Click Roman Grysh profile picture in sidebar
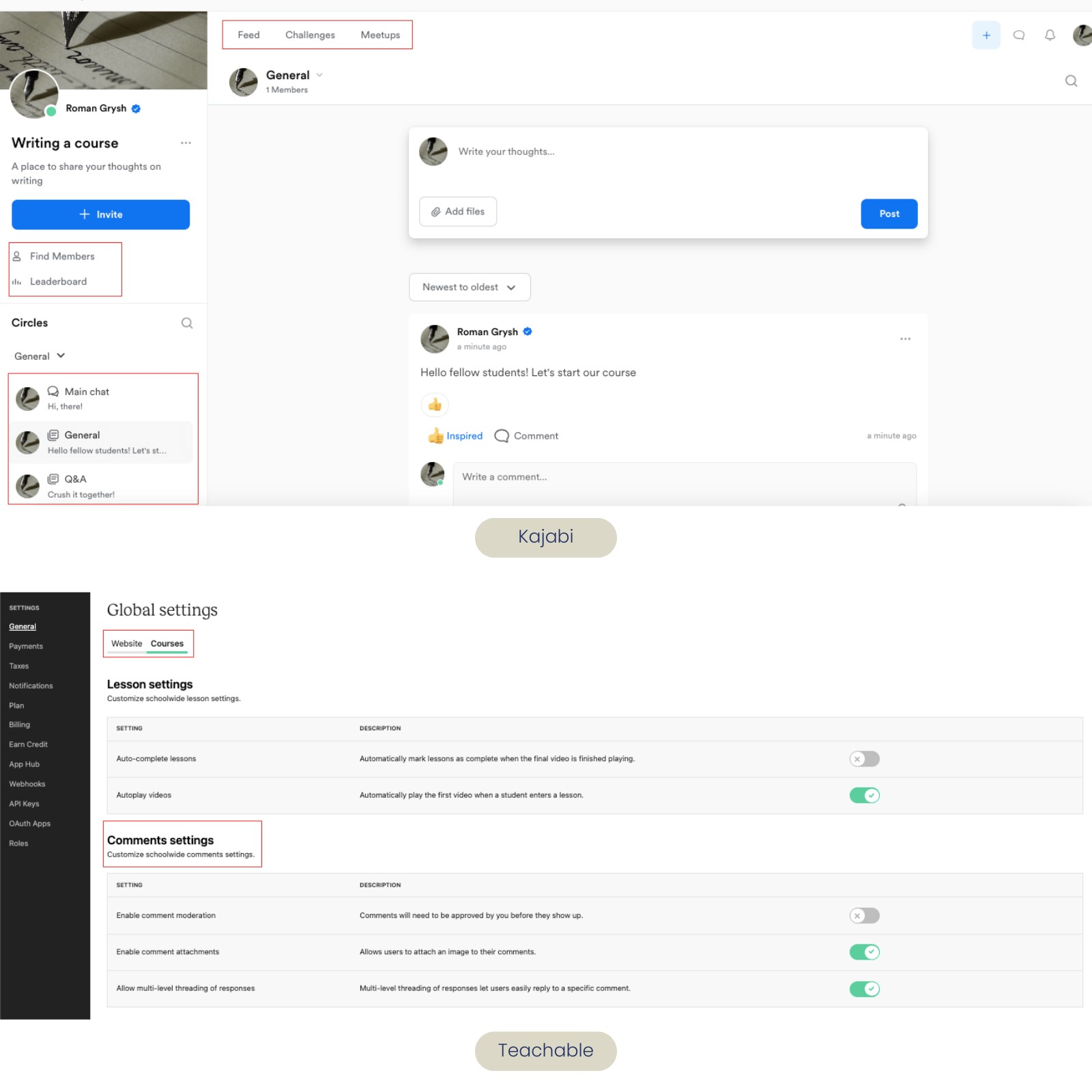The height and width of the screenshot is (1092, 1092). tap(34, 94)
